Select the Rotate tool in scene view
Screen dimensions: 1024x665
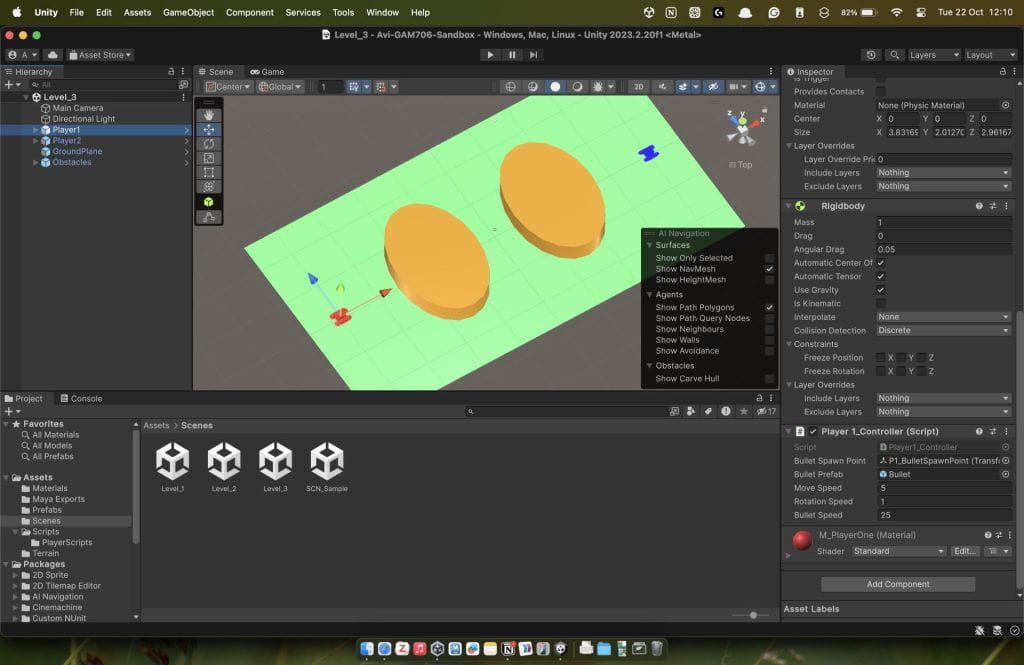[209, 144]
